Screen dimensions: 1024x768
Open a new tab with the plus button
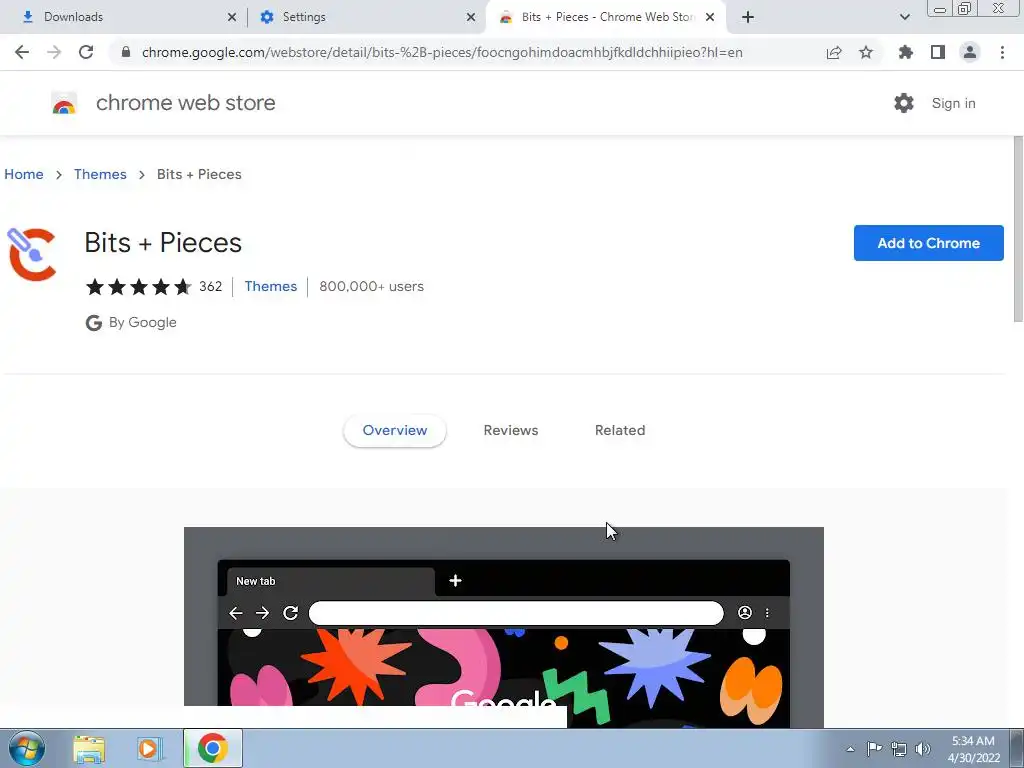coord(748,17)
